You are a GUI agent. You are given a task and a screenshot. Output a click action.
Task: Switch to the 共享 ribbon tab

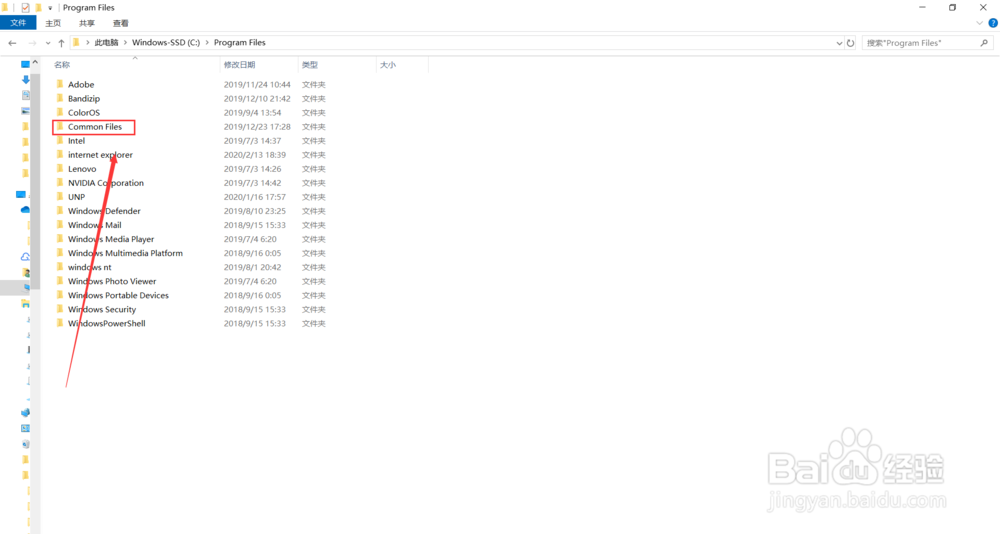[87, 23]
